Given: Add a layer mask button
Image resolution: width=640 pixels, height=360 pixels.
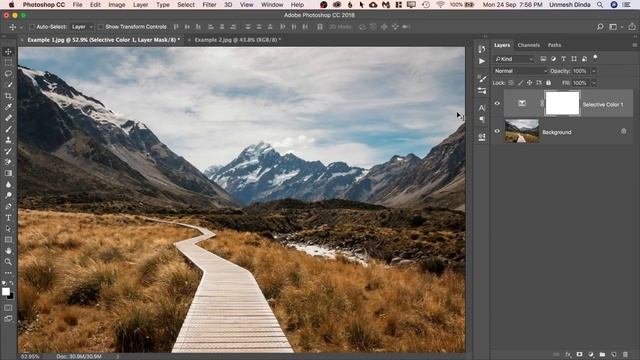Looking at the screenshot, I should (x=579, y=355).
